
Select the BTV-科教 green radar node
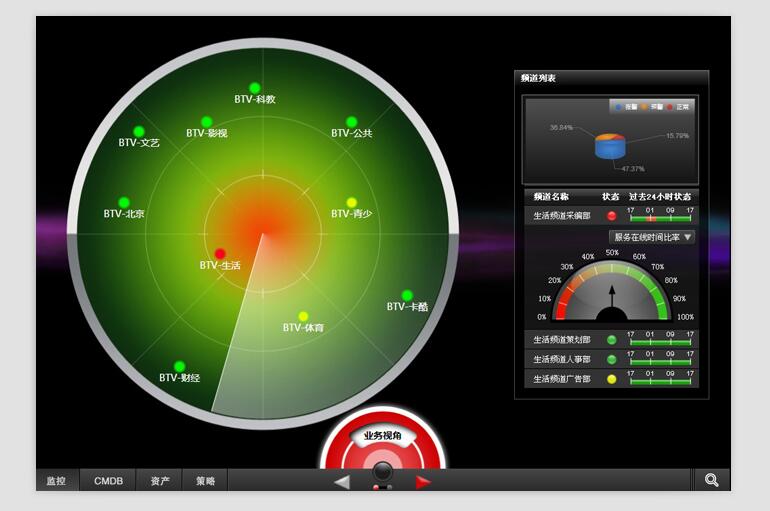click(255, 88)
